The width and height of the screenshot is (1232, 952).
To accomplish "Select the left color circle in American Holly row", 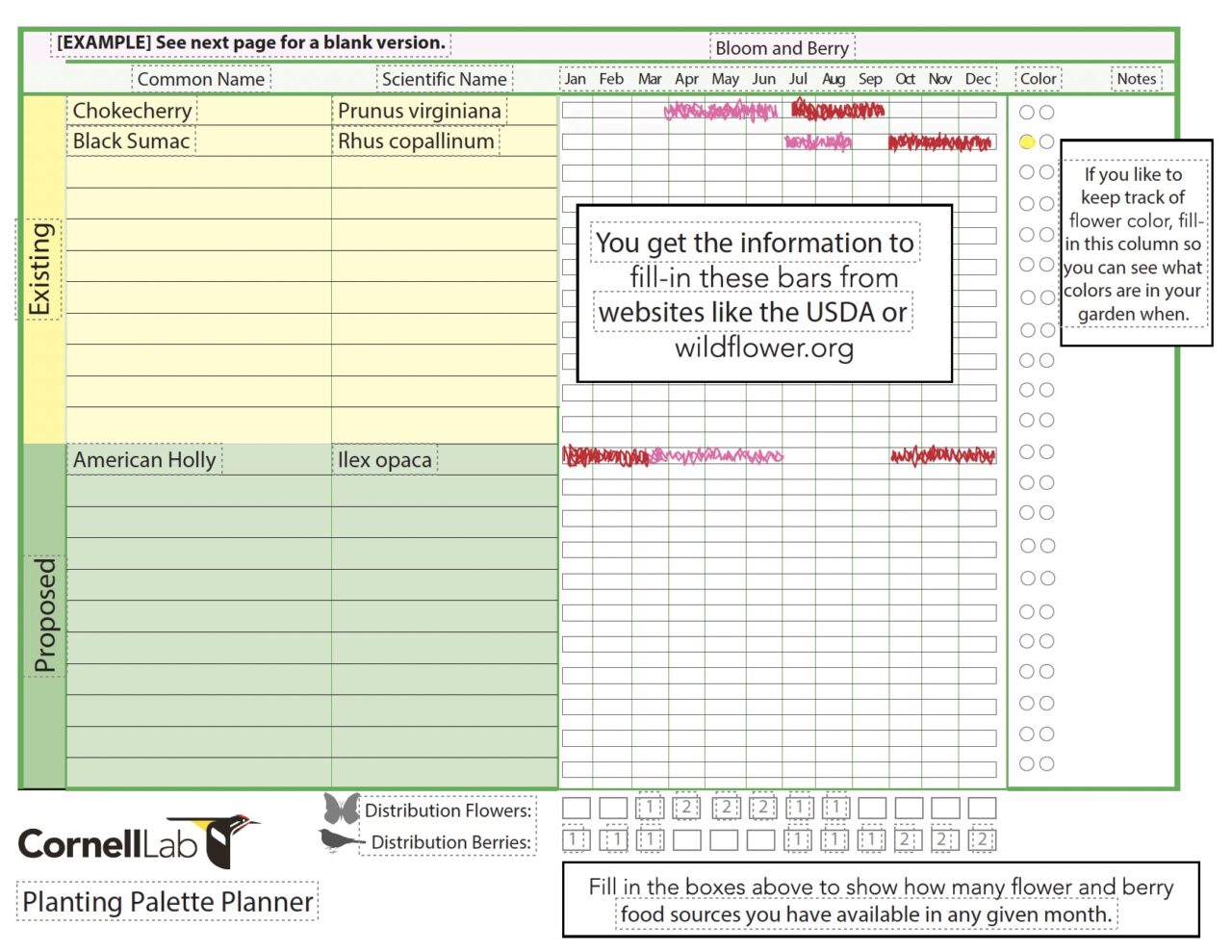I will 1027,451.
